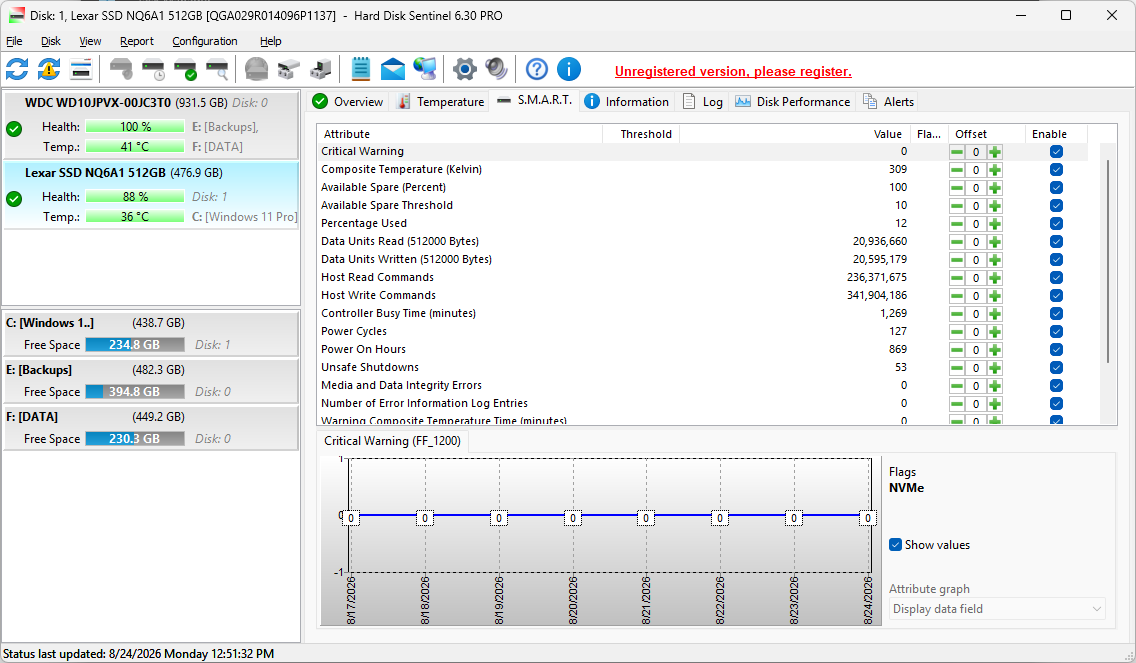Click the Value column header
The image size is (1136, 663).
click(794, 134)
